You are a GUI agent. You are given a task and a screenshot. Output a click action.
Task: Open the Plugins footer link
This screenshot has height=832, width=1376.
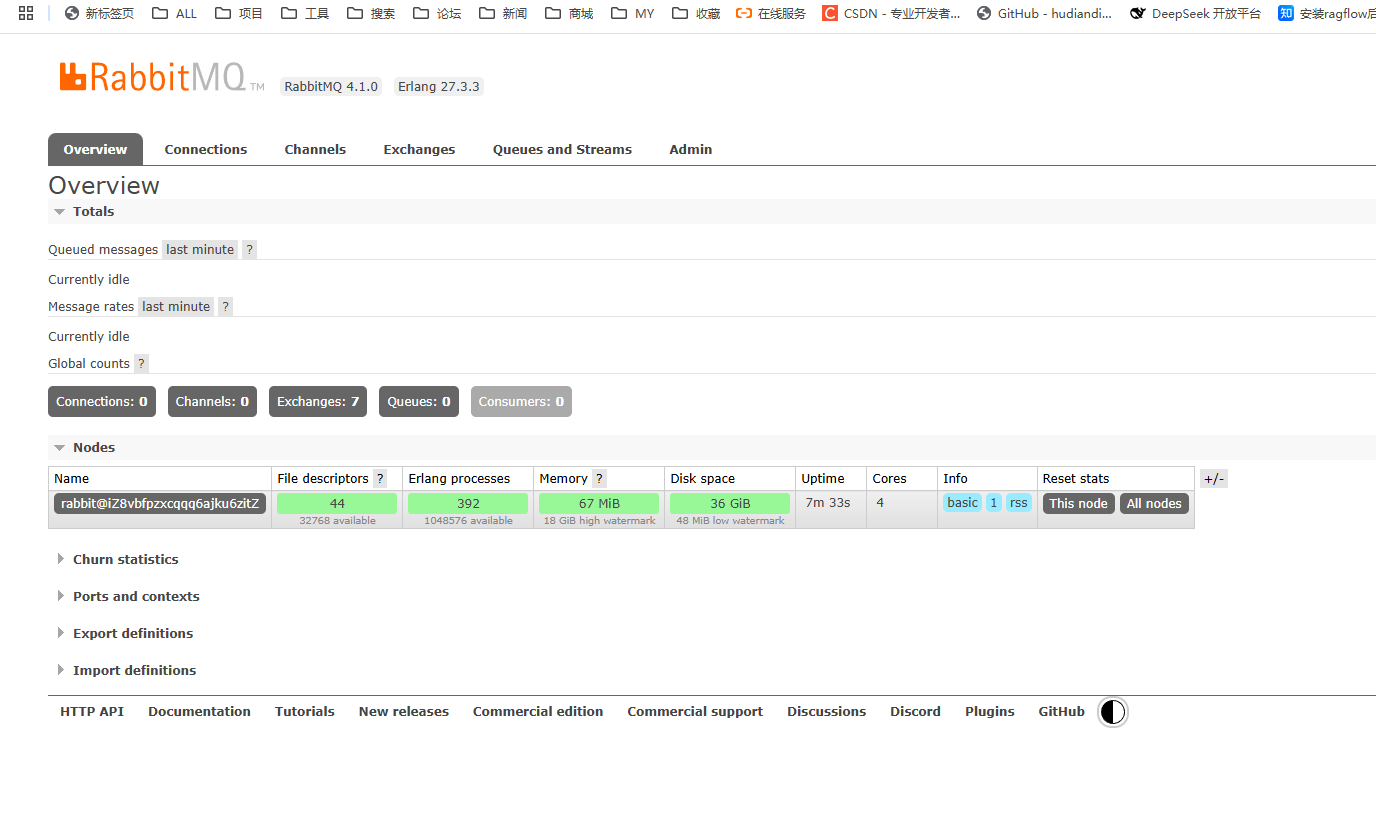pyautogui.click(x=990, y=712)
